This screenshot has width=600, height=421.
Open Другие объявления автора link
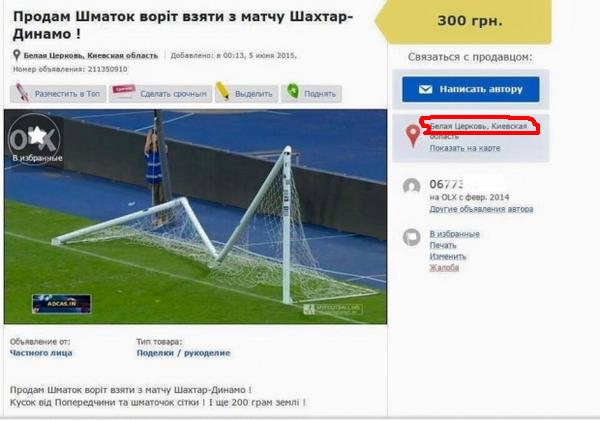tap(481, 209)
